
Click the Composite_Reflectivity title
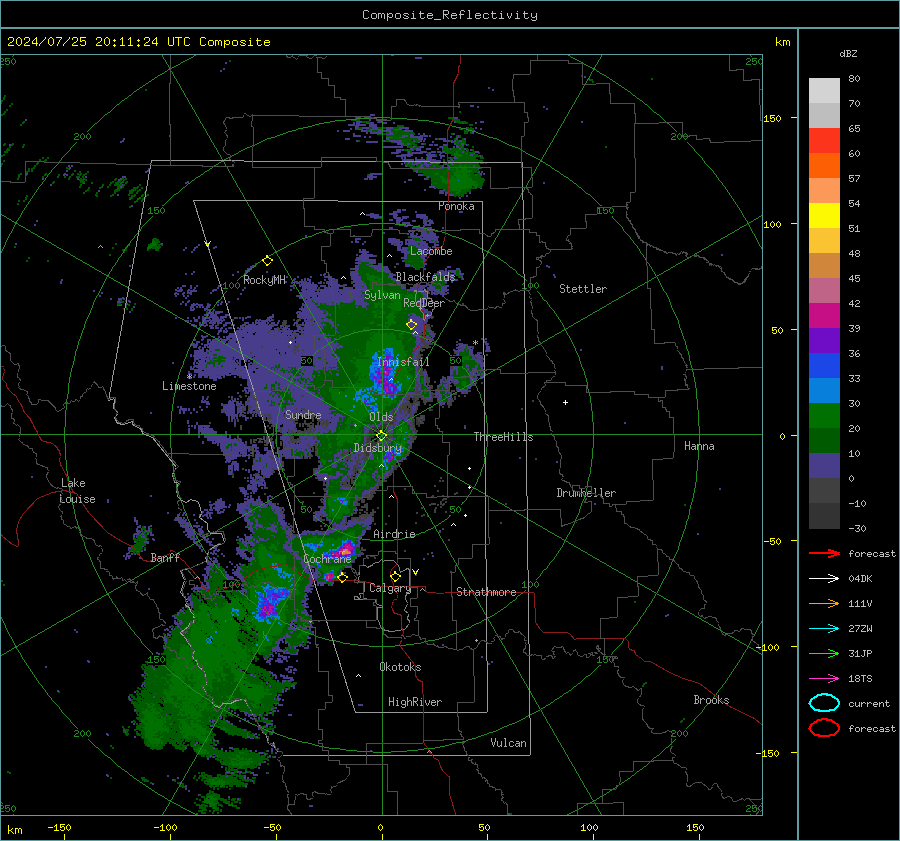[x=450, y=15]
